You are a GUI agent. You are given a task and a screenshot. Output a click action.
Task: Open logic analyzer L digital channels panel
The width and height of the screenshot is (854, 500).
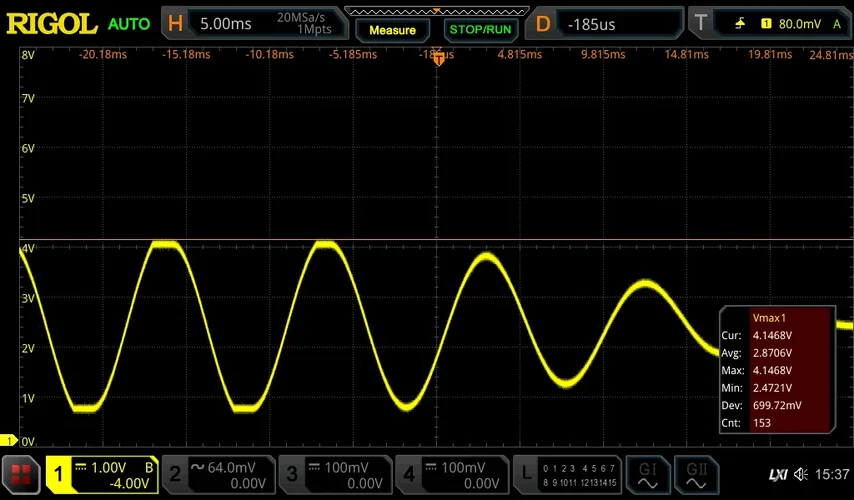(568, 475)
